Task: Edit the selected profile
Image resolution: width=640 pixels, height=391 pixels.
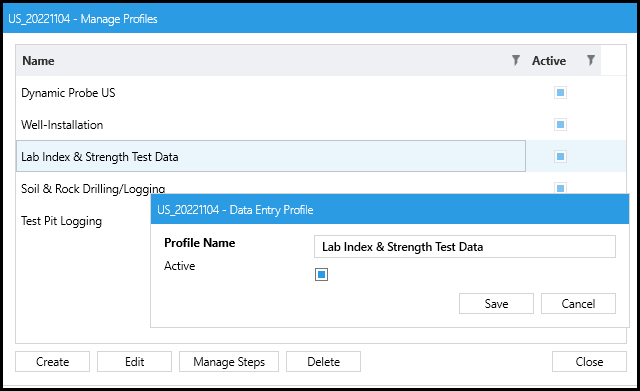Action: point(134,362)
